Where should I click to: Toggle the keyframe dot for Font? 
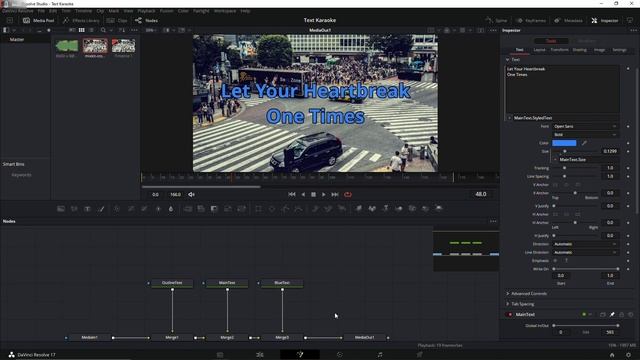(628, 127)
